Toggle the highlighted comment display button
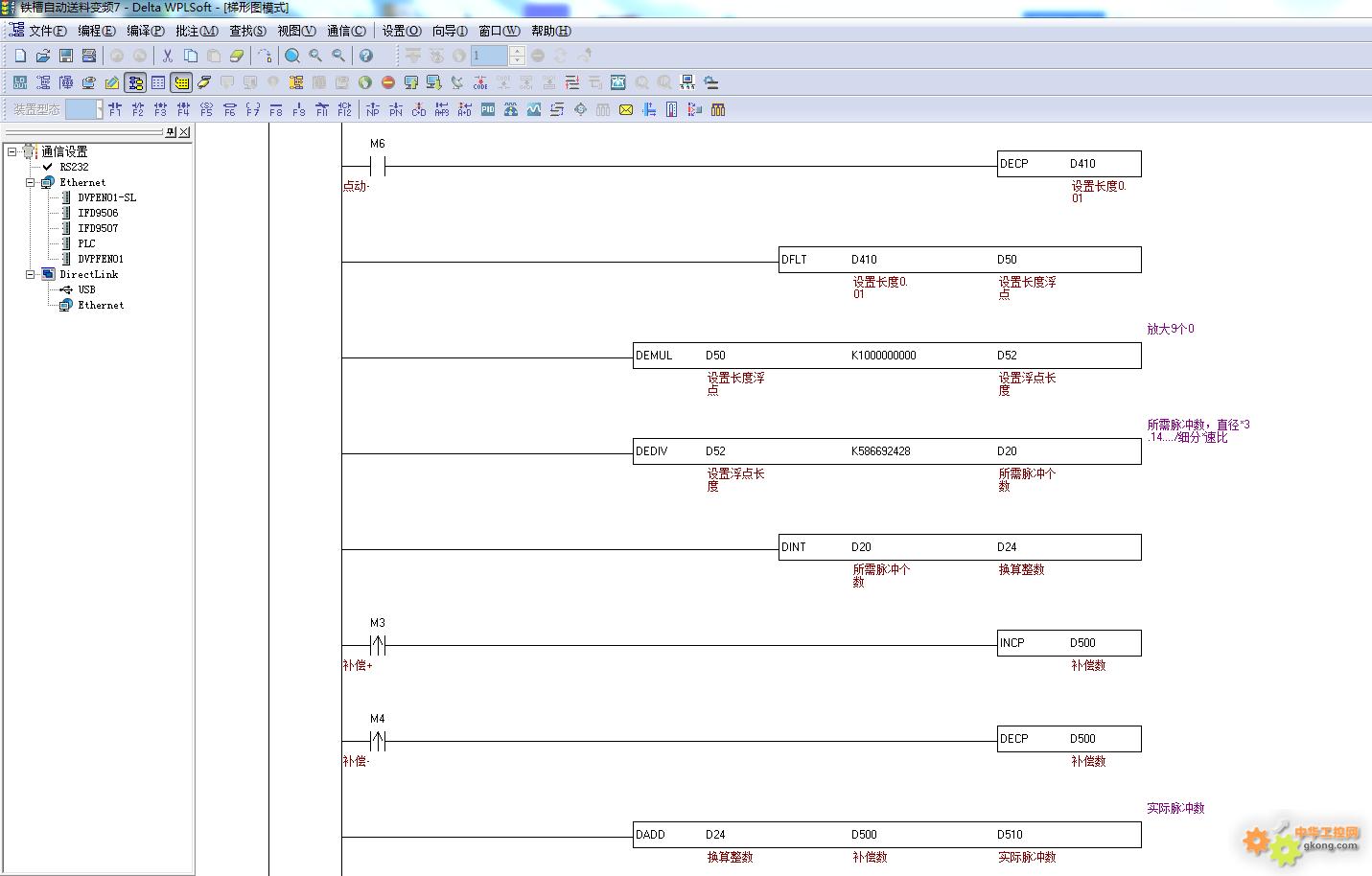1372x876 pixels. click(x=181, y=82)
